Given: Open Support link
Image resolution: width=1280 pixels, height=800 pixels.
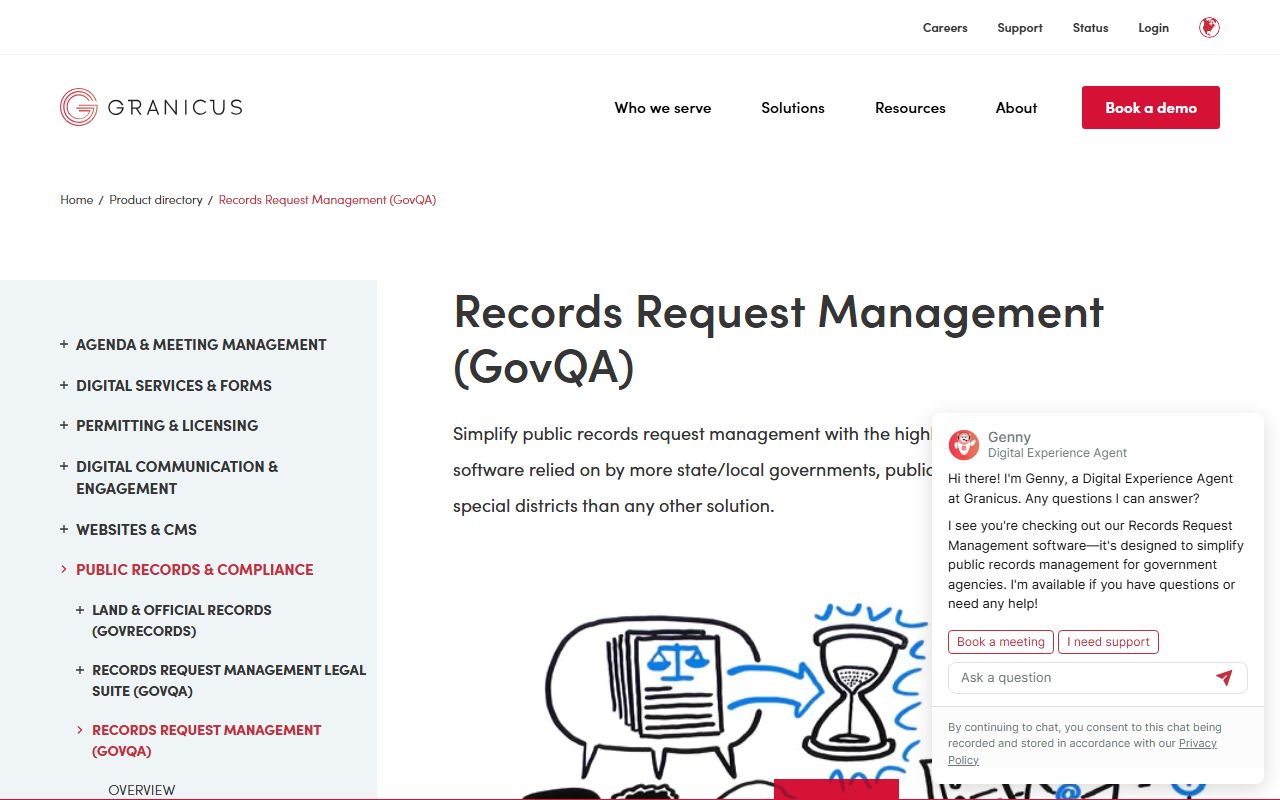Looking at the screenshot, I should 1020,28.
